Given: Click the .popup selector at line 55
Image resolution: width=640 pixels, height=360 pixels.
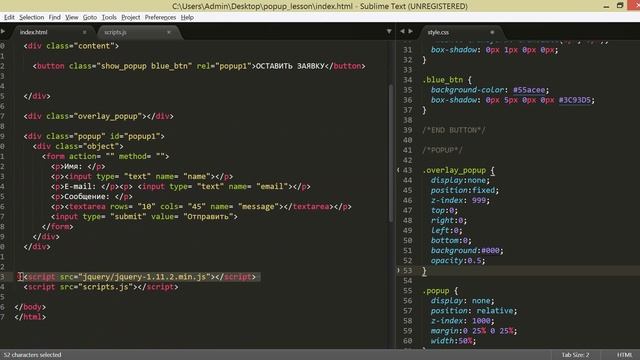Looking at the screenshot, I should (436, 291).
